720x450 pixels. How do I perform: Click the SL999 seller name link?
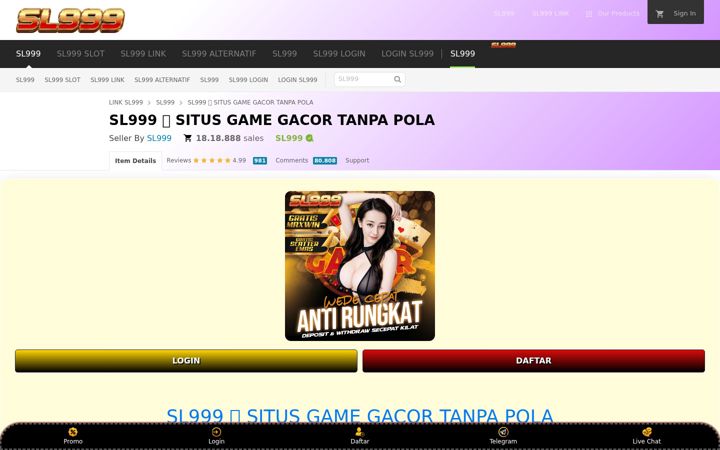tap(159, 138)
